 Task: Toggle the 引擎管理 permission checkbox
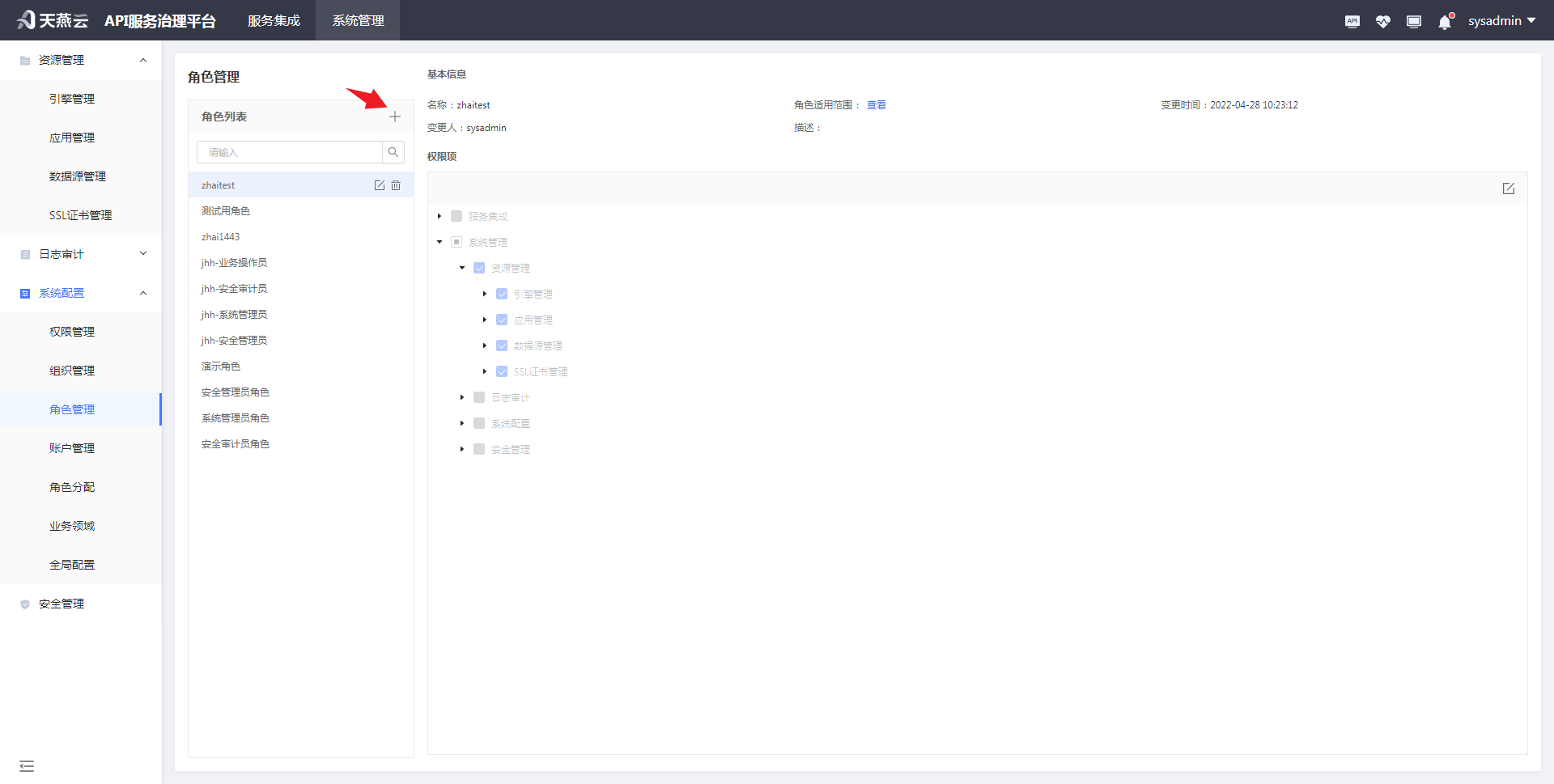click(502, 294)
